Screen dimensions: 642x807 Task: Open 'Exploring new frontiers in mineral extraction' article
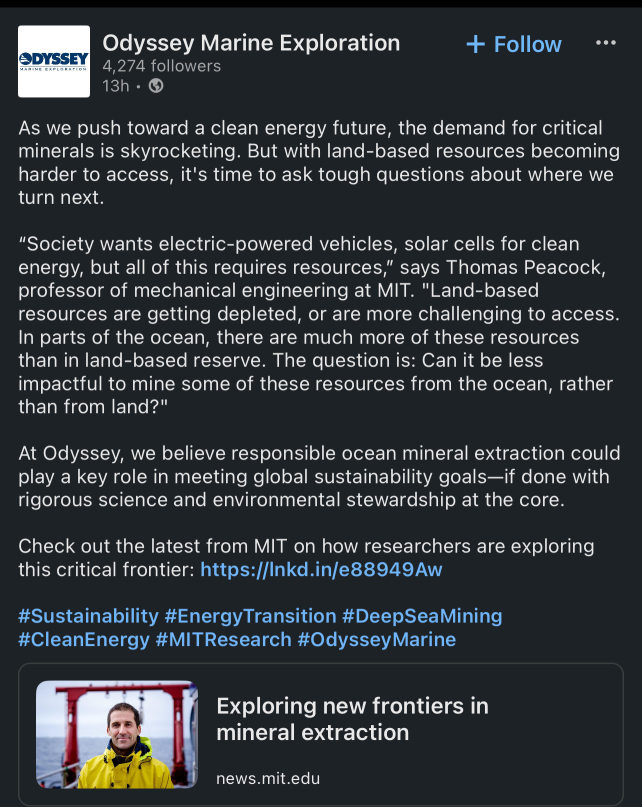pos(352,719)
